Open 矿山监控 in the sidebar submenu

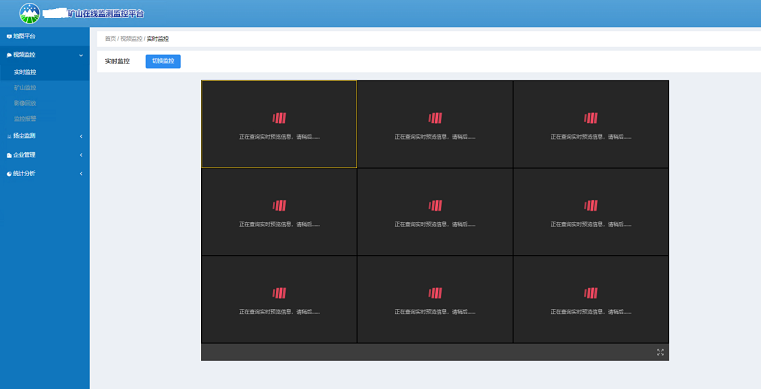[x=25, y=88]
